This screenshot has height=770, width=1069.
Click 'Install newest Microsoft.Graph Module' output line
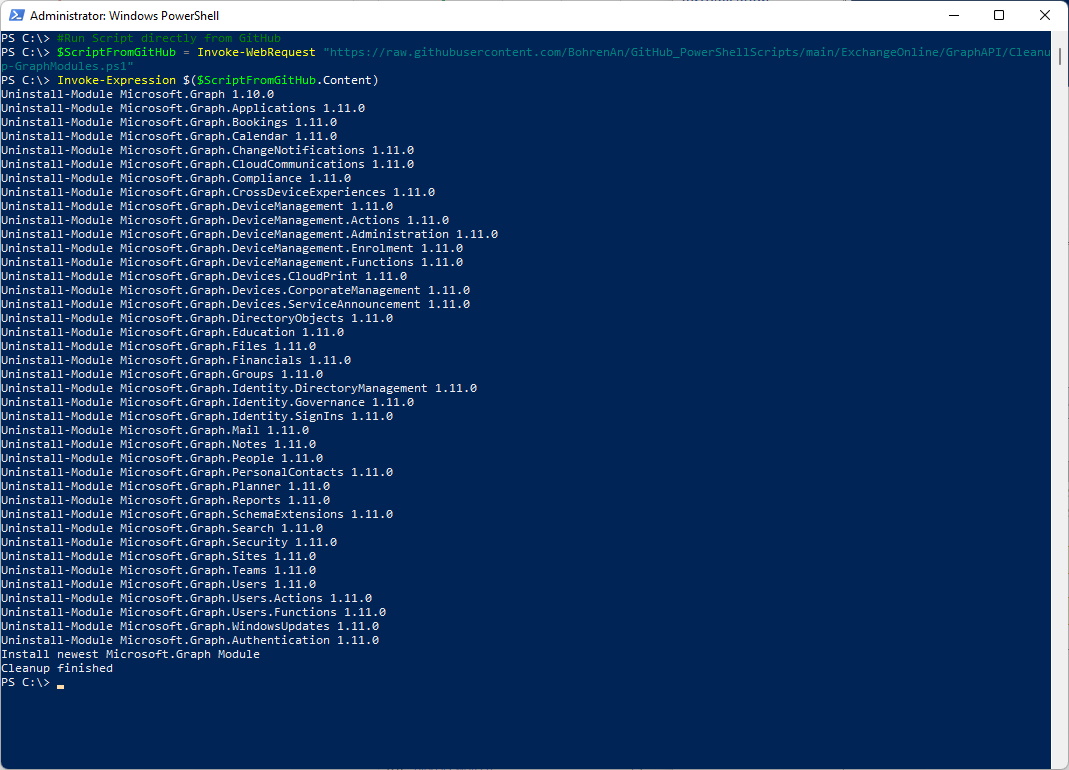tap(130, 653)
